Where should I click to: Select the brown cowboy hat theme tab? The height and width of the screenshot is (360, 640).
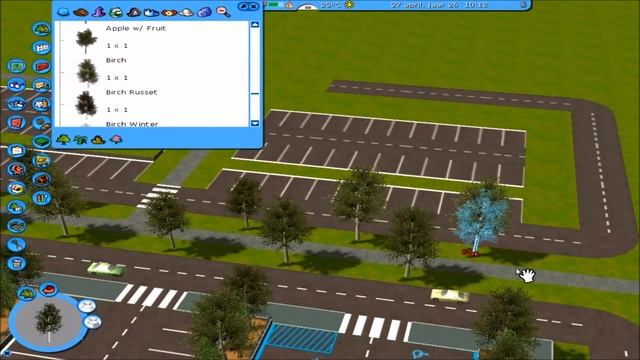click(80, 12)
